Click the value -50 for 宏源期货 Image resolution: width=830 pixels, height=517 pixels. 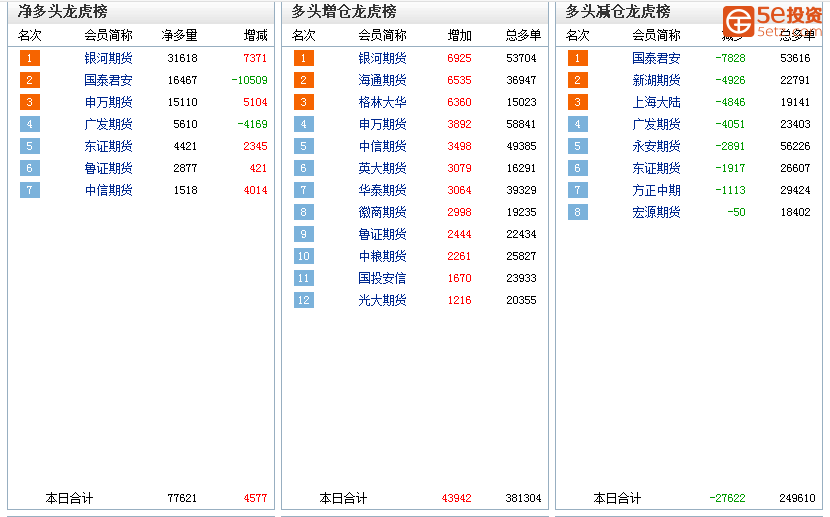(736, 212)
